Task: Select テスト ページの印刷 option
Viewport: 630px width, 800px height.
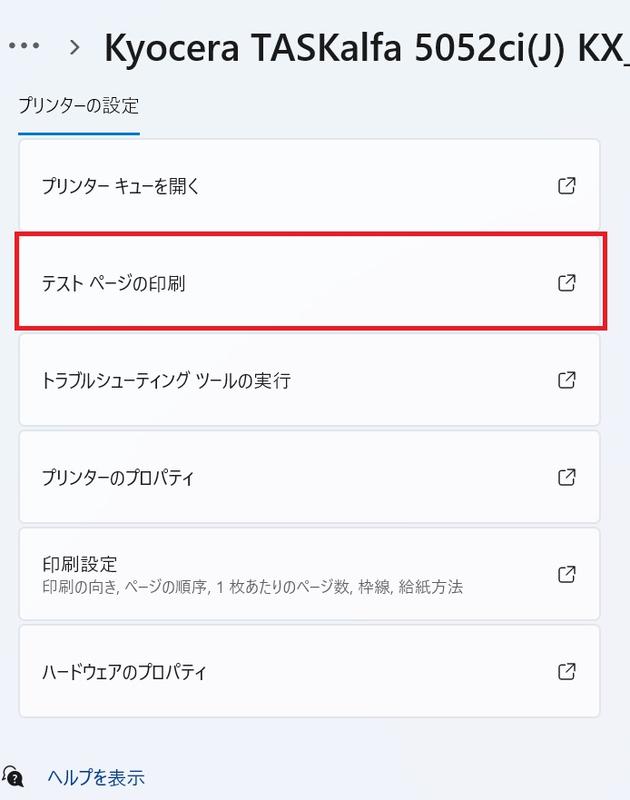Action: (300, 283)
